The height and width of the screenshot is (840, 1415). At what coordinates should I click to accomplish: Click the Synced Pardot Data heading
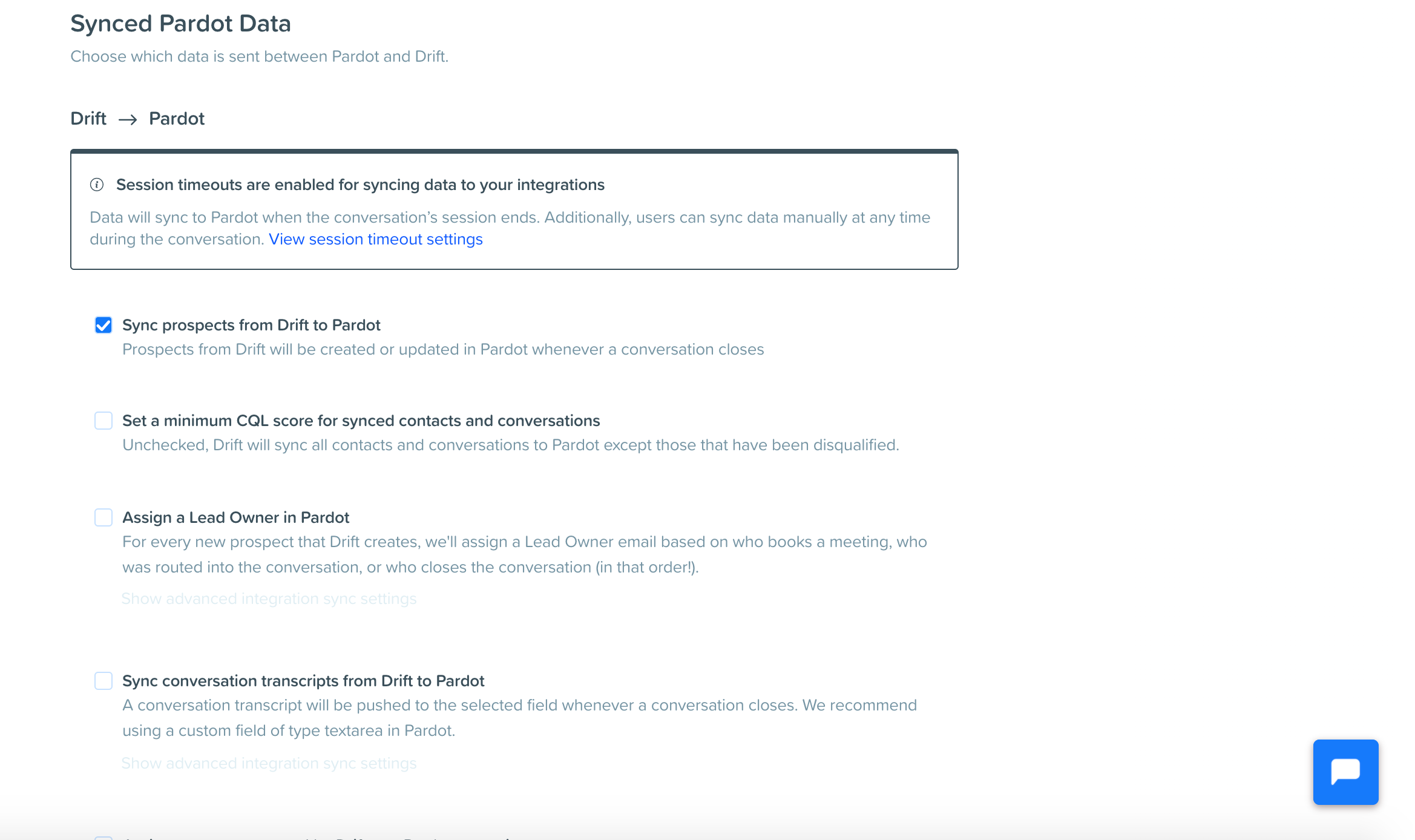coord(180,24)
